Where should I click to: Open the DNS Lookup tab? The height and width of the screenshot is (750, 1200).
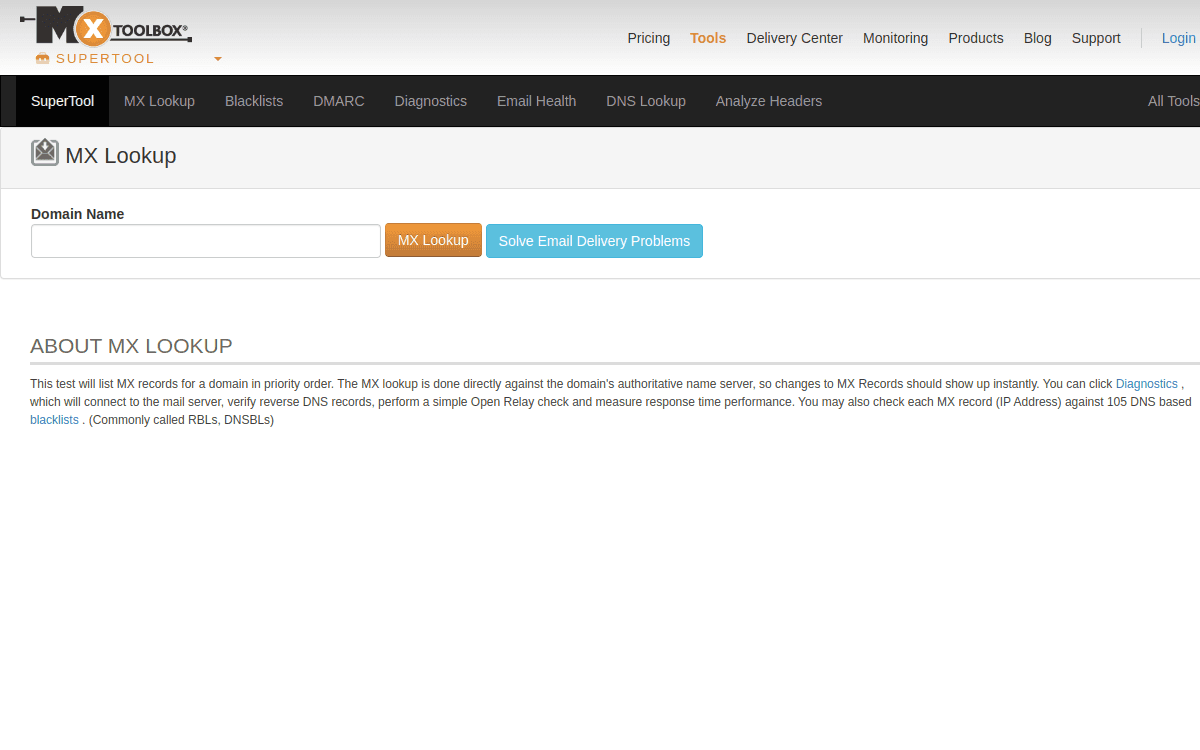pos(645,101)
